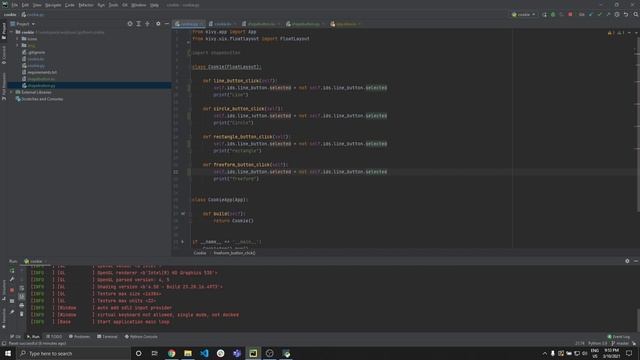Open the File menu
The height and width of the screenshot is (360, 640).
[15, 5]
